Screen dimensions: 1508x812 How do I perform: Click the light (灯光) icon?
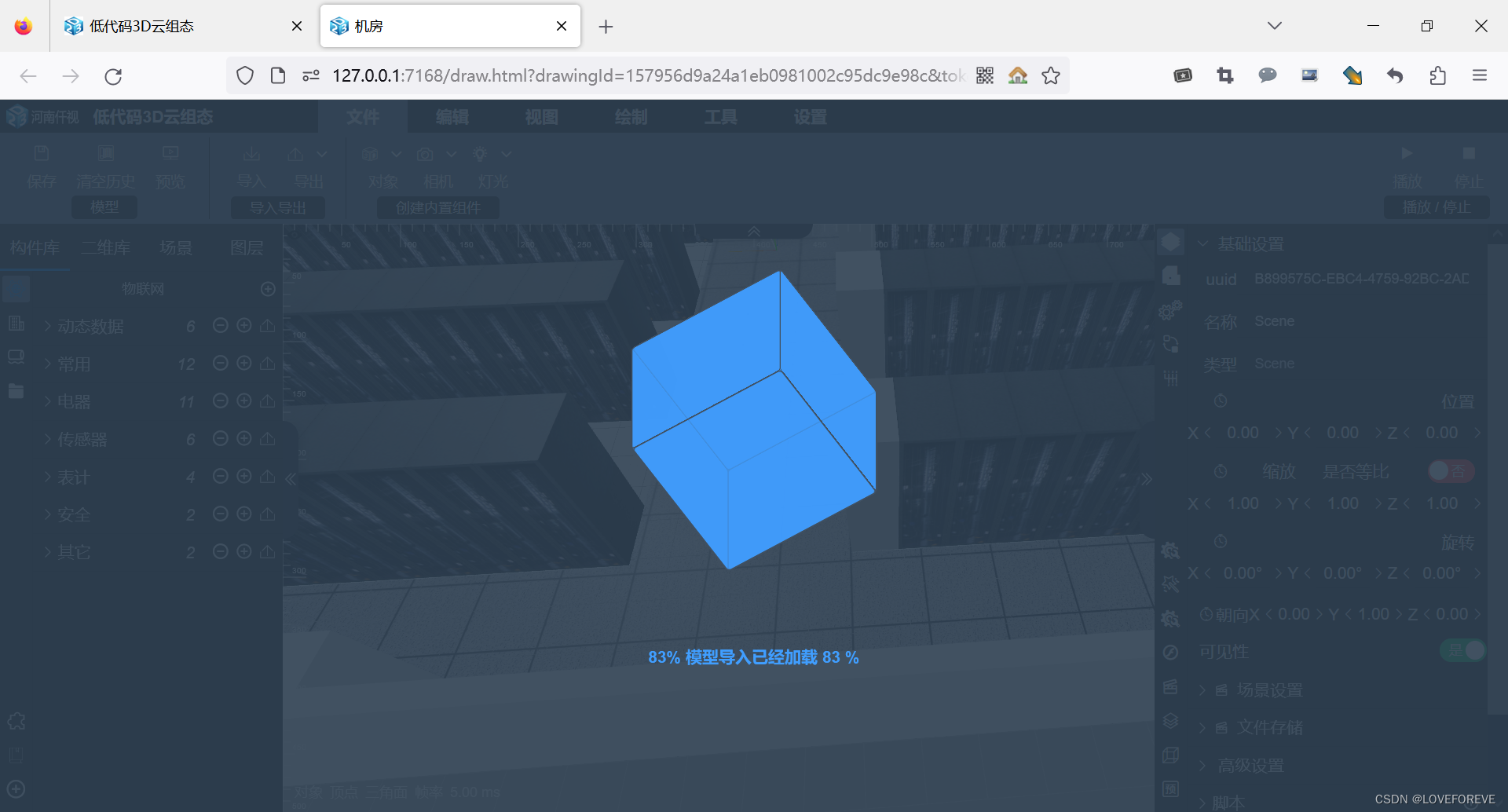pyautogui.click(x=480, y=154)
